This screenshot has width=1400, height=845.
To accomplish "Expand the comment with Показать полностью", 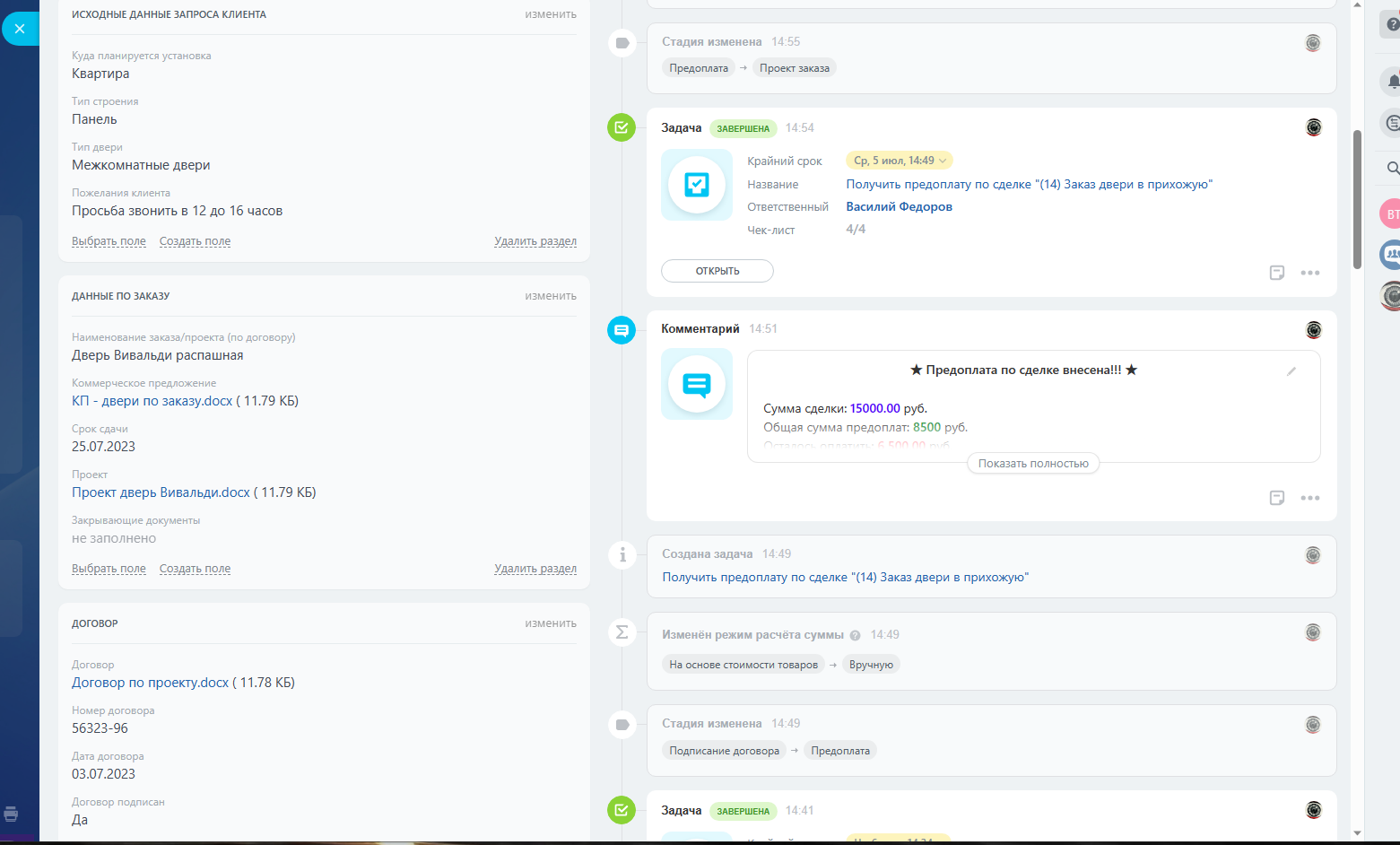I will pos(1032,464).
